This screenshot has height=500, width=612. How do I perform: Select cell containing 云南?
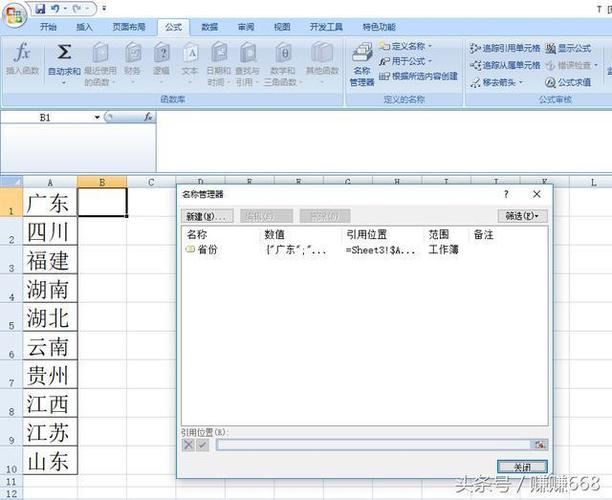(x=50, y=346)
